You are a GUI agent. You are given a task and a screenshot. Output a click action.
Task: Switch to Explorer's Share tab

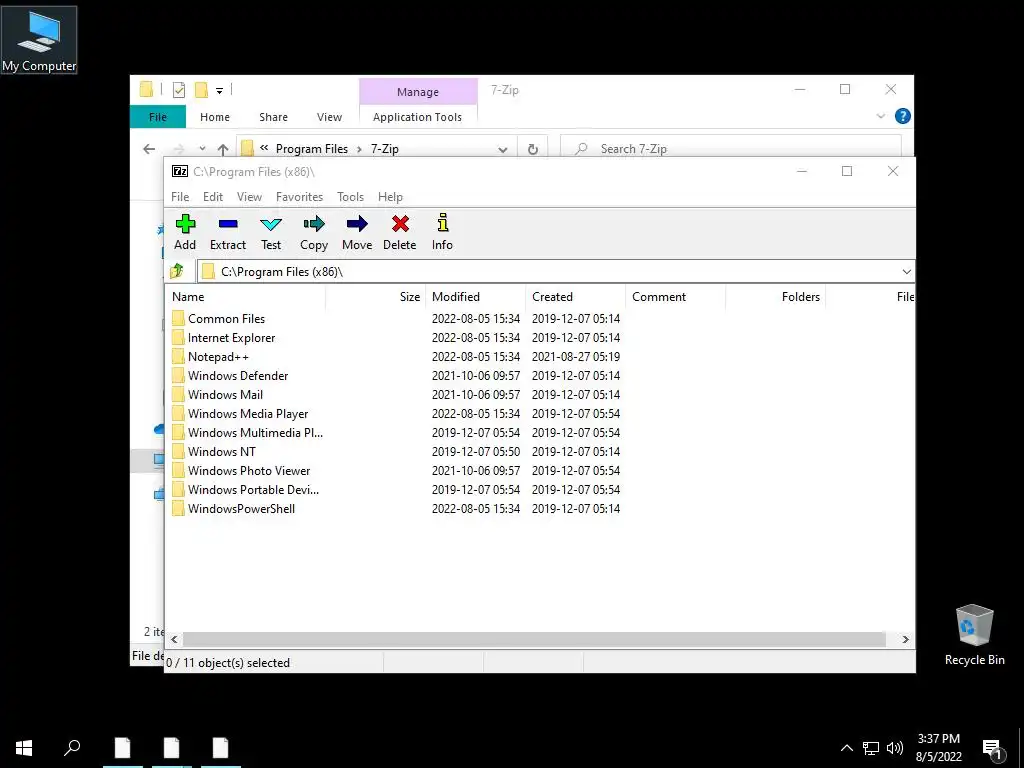tap(274, 117)
